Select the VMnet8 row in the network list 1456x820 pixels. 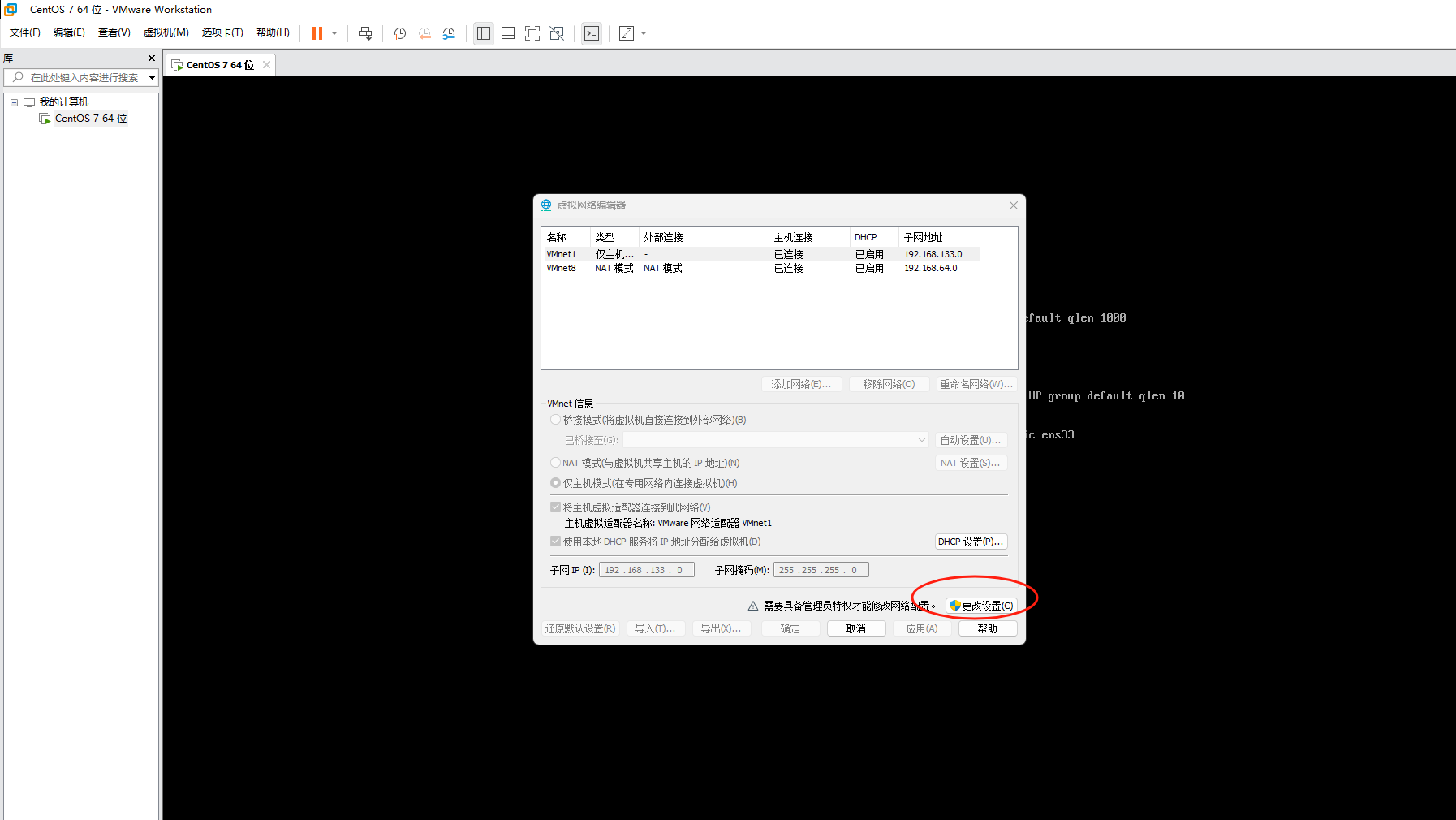tap(760, 268)
